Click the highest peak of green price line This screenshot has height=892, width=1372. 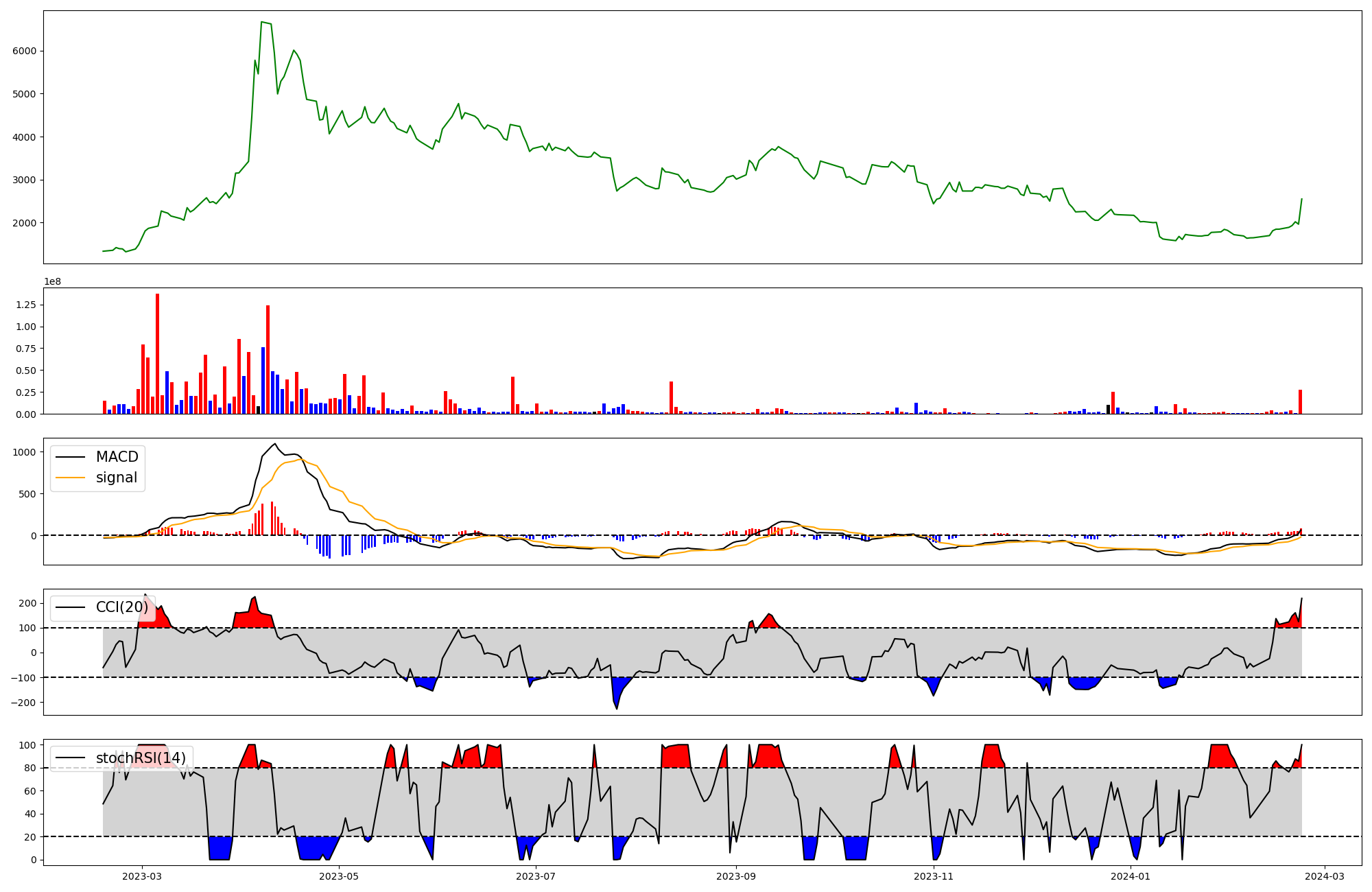coord(262,23)
